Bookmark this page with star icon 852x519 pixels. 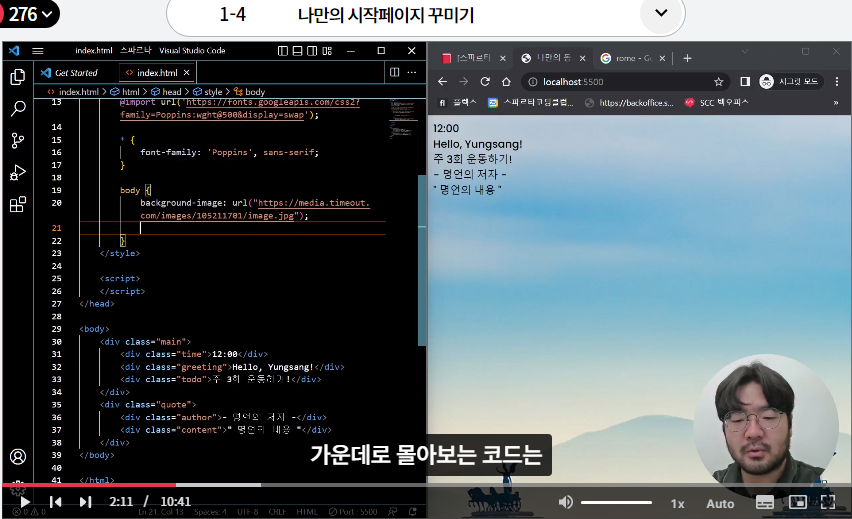coord(718,82)
